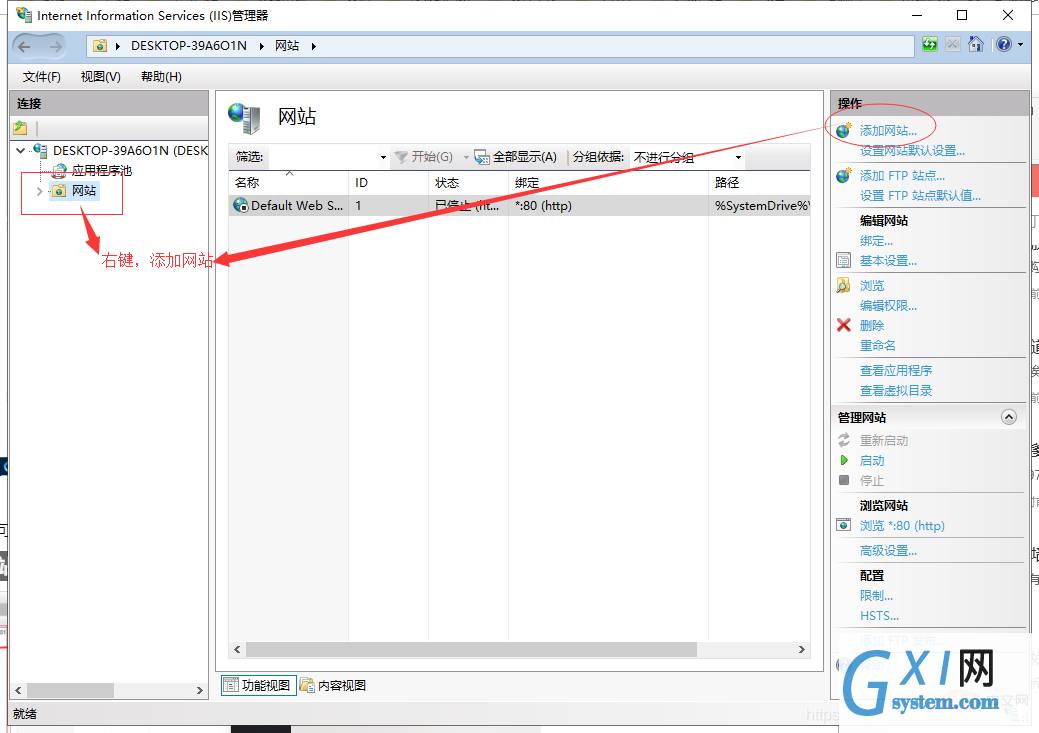Click the Default Web Site globe icon

241,205
